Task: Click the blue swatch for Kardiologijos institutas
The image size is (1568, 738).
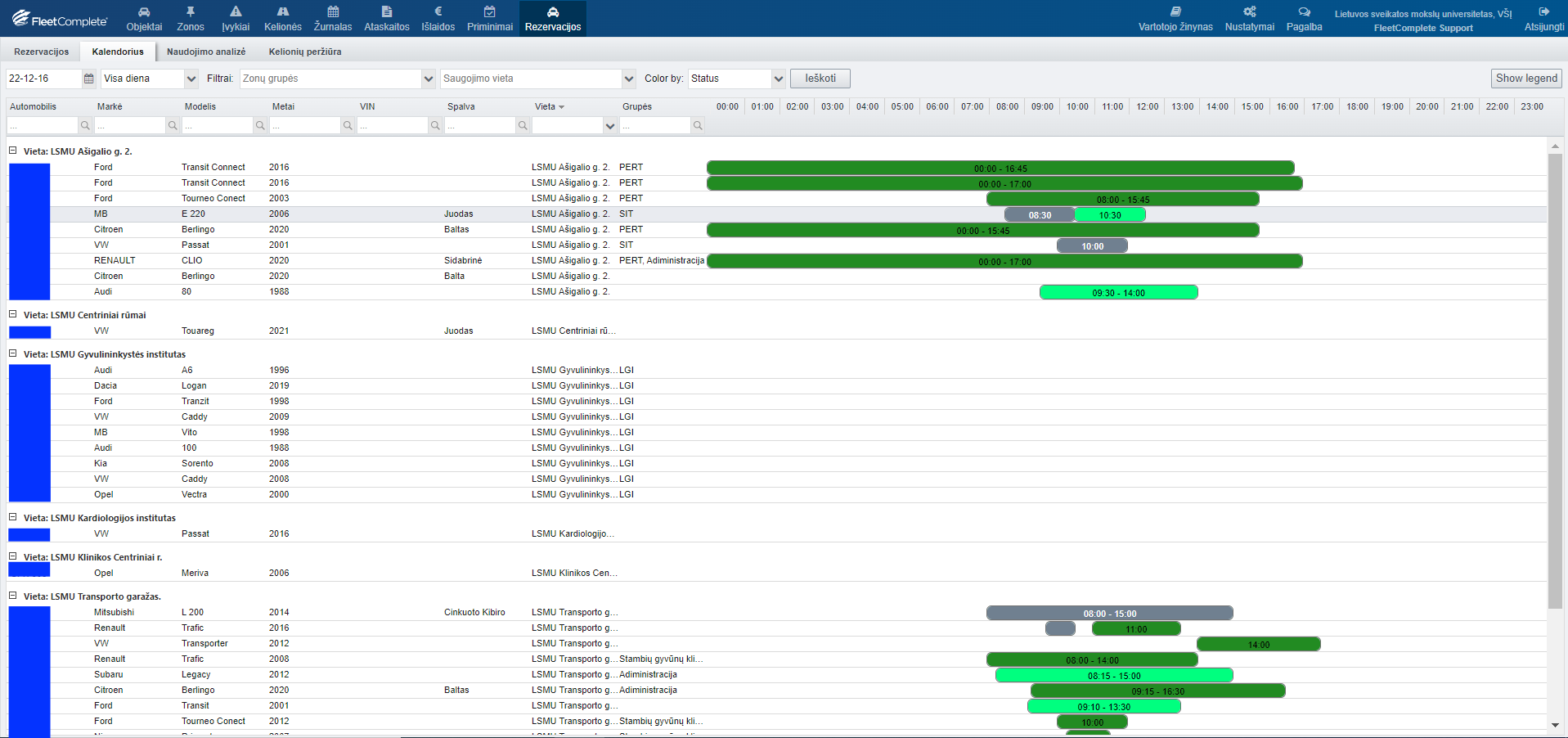Action: coord(29,535)
